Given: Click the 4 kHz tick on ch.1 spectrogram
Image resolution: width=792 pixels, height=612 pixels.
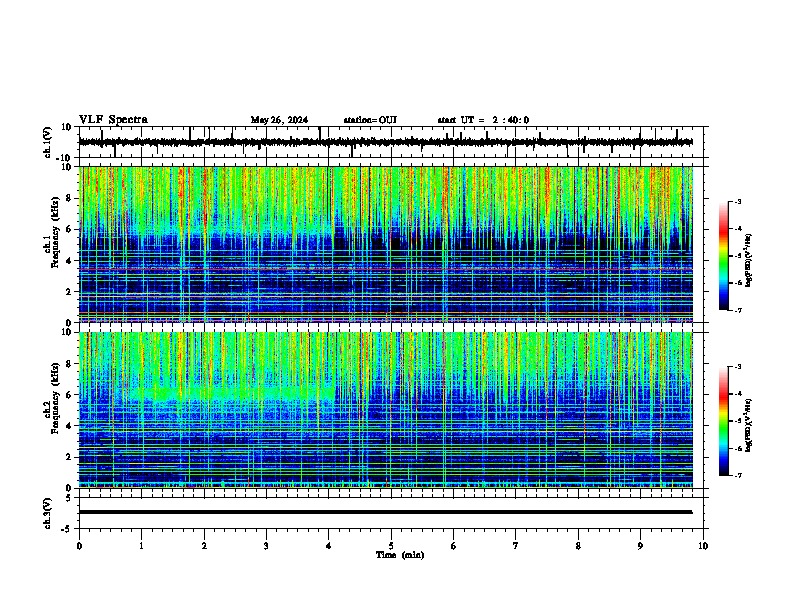Looking at the screenshot, I should (x=69, y=261).
